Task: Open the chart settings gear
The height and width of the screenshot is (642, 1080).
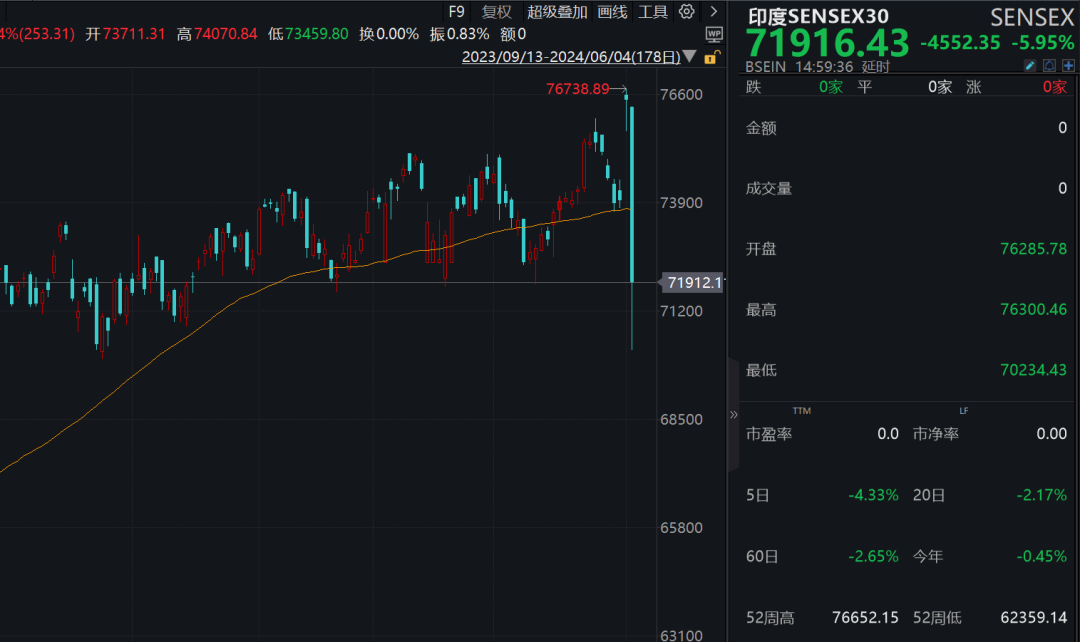Action: point(686,11)
